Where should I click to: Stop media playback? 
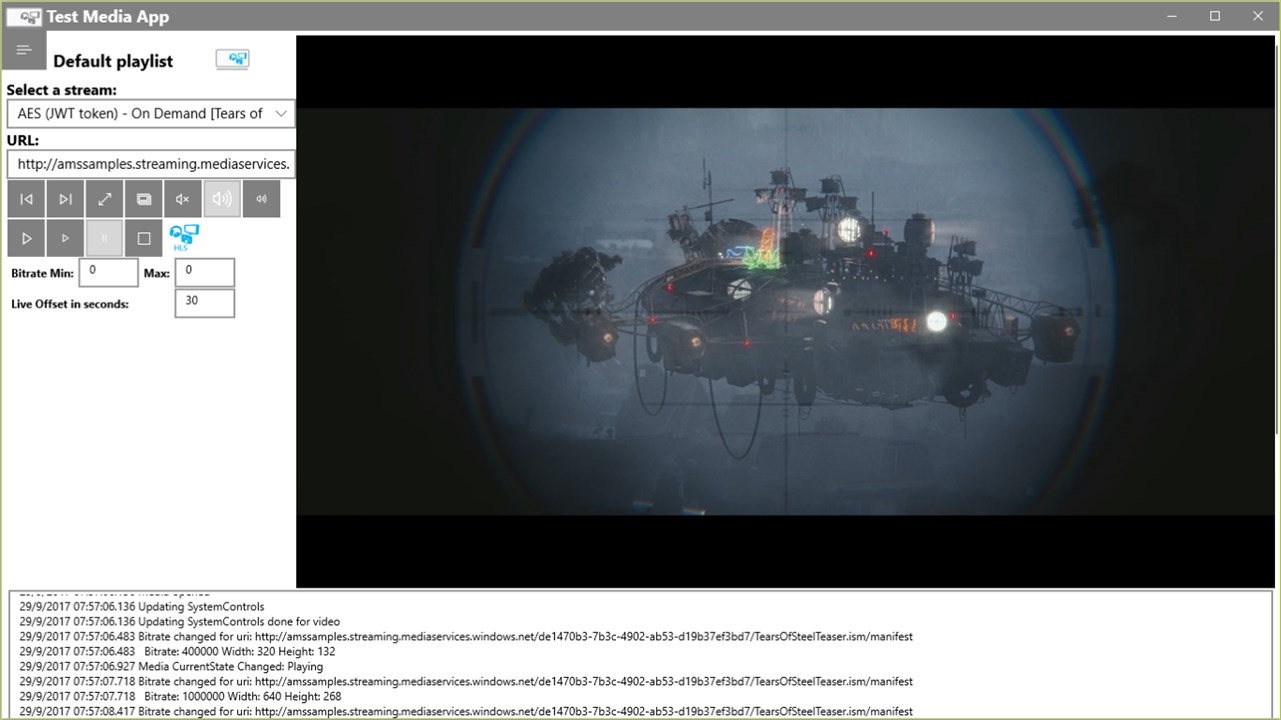coord(143,238)
